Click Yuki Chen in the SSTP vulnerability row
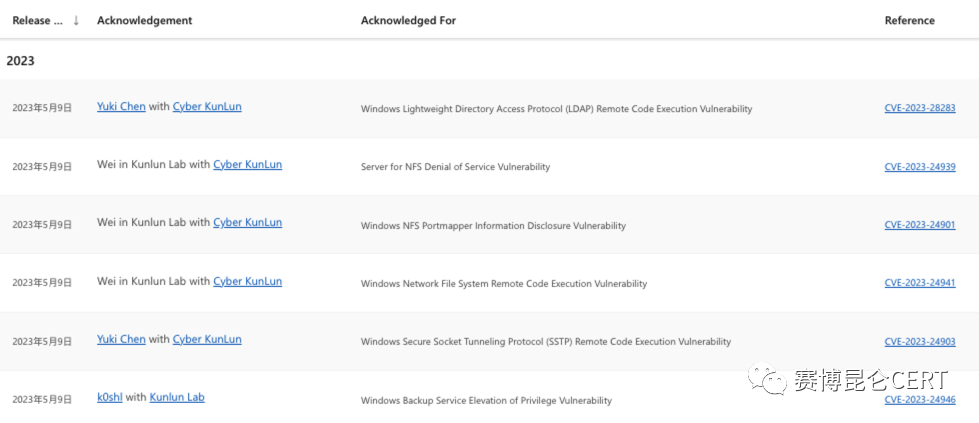Image resolution: width=979 pixels, height=423 pixels. point(121,340)
